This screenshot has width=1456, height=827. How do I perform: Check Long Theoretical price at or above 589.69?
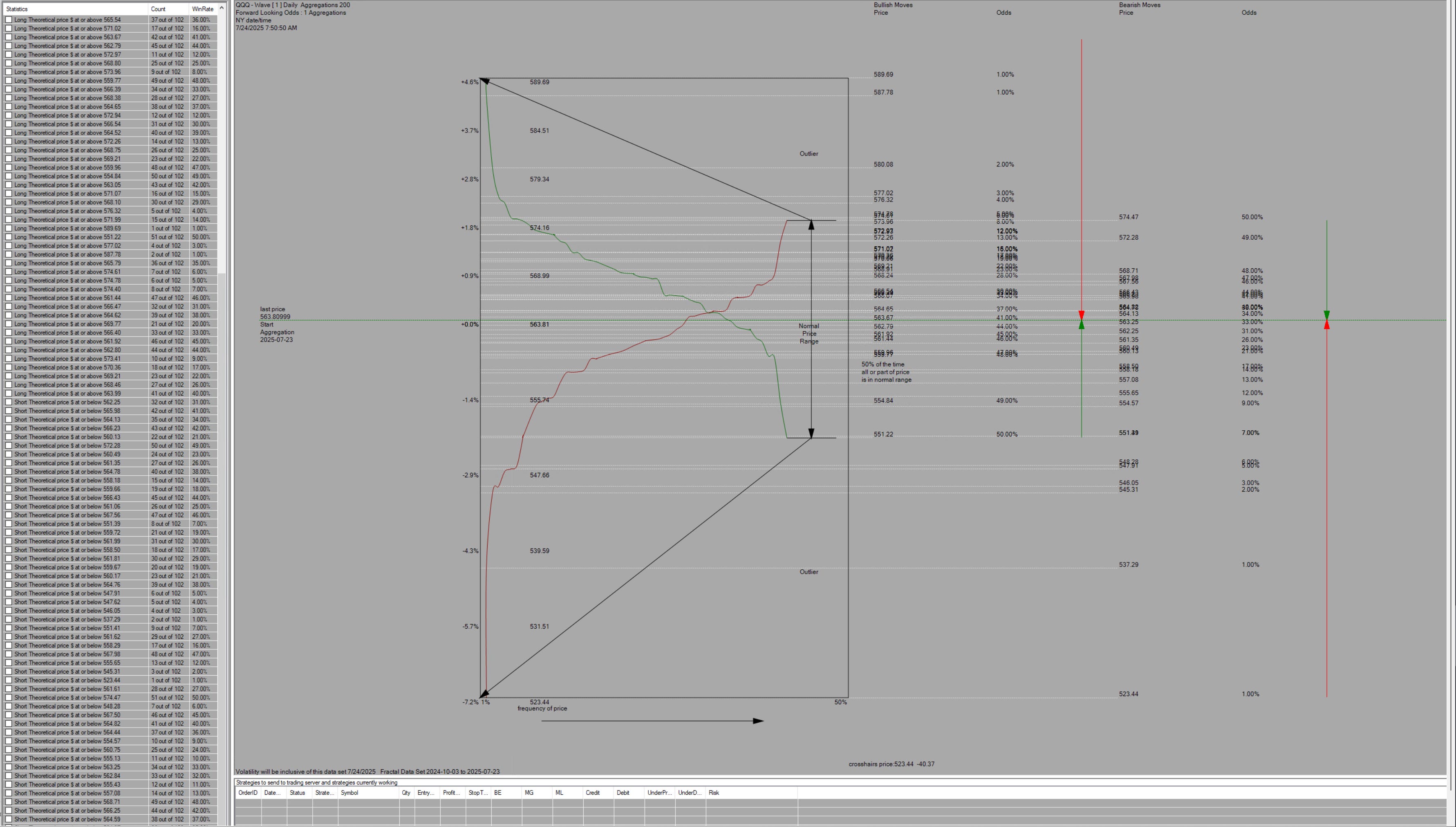[x=9, y=228]
